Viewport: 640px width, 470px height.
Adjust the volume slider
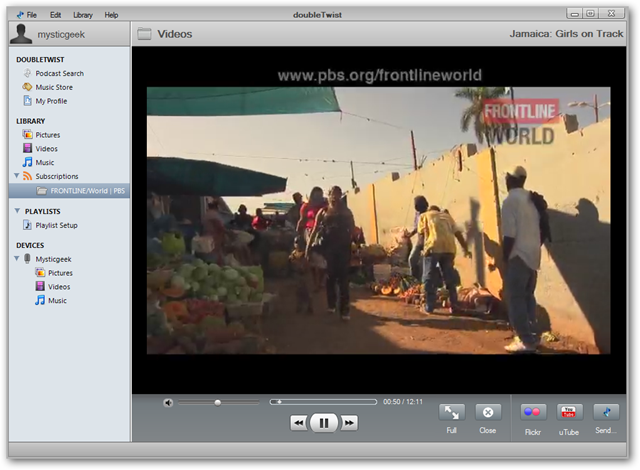click(218, 403)
